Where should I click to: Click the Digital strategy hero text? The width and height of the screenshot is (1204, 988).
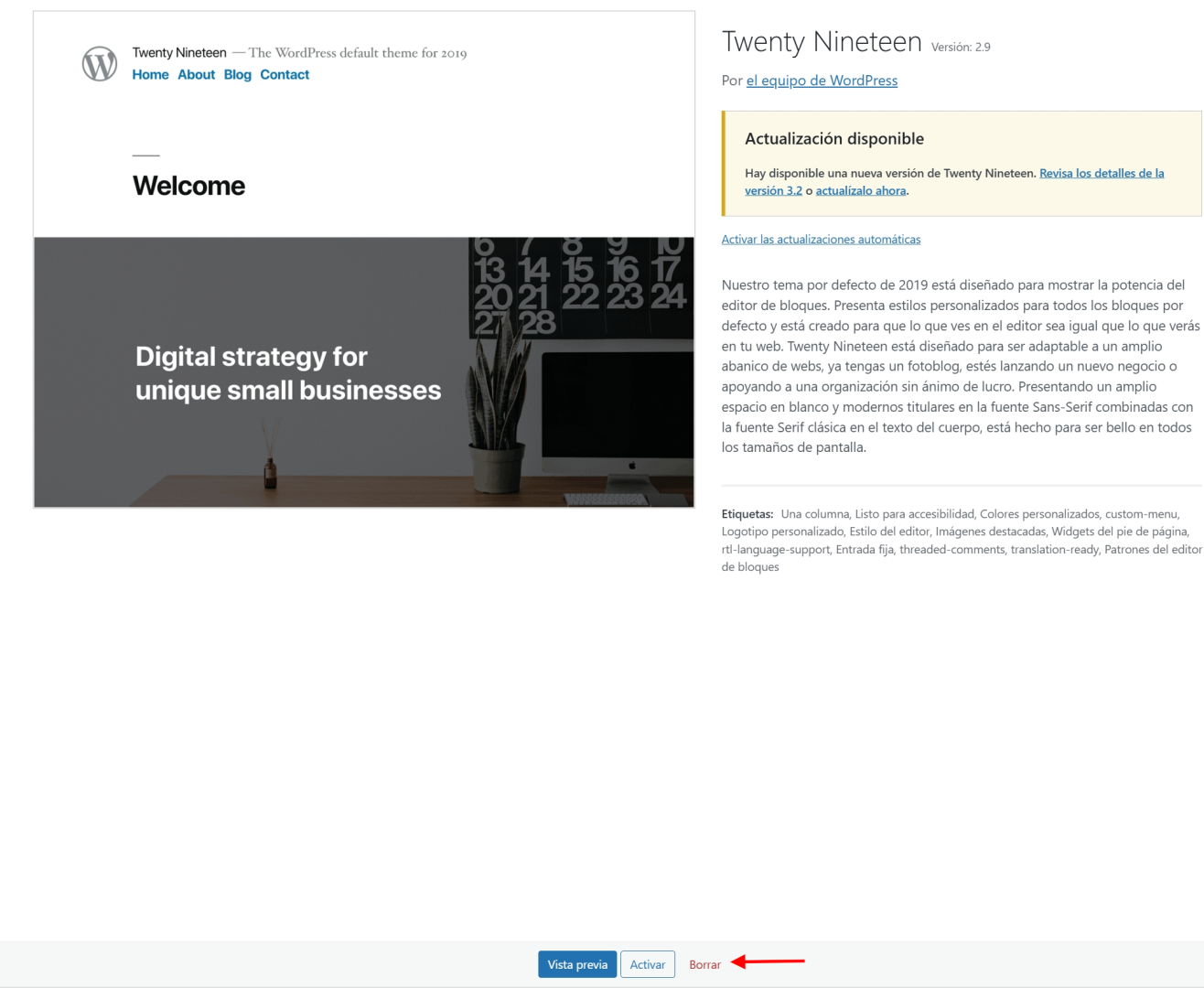(x=287, y=373)
